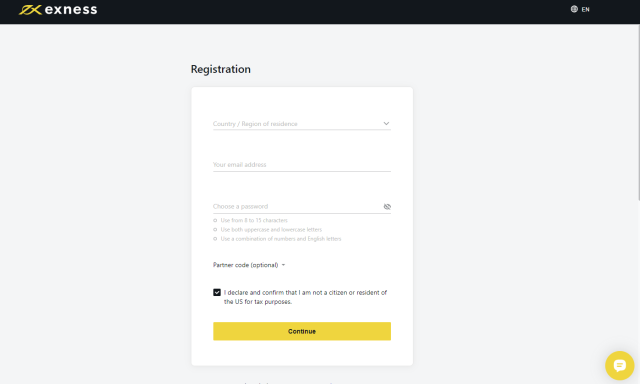Open the live chat bubble icon
This screenshot has width=640, height=384.
coord(620,366)
